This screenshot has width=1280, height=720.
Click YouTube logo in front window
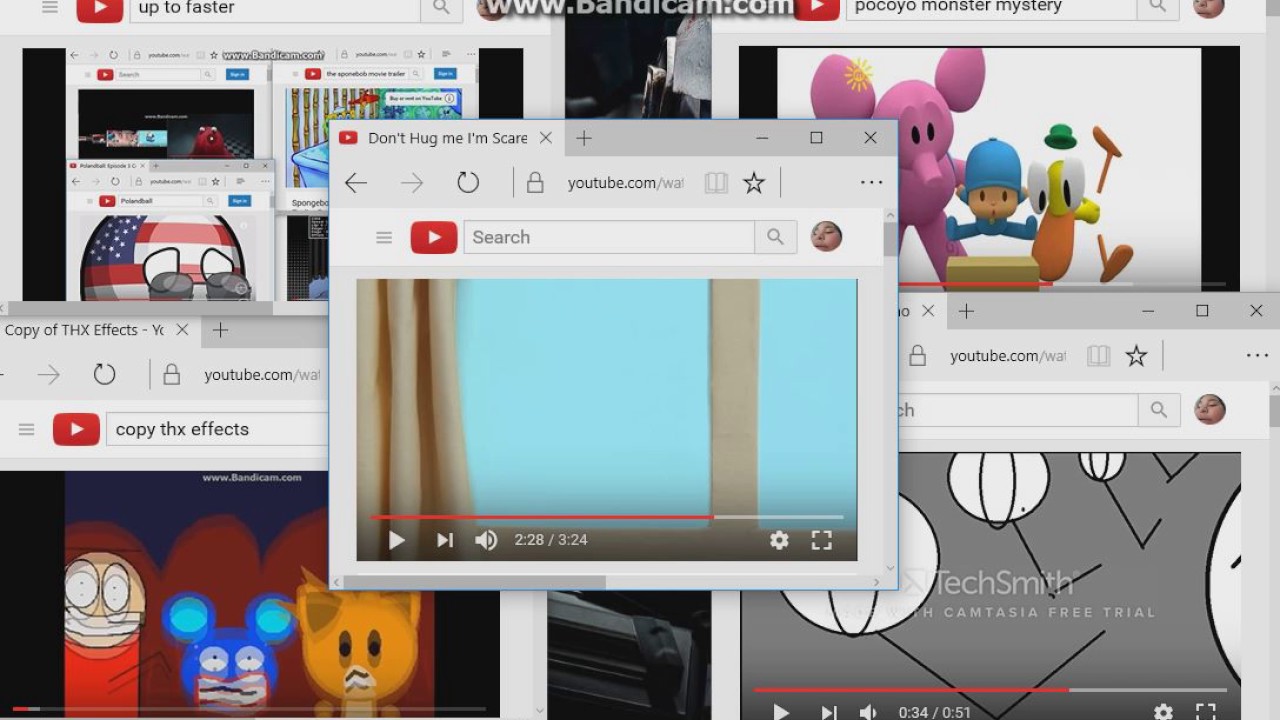tap(434, 237)
